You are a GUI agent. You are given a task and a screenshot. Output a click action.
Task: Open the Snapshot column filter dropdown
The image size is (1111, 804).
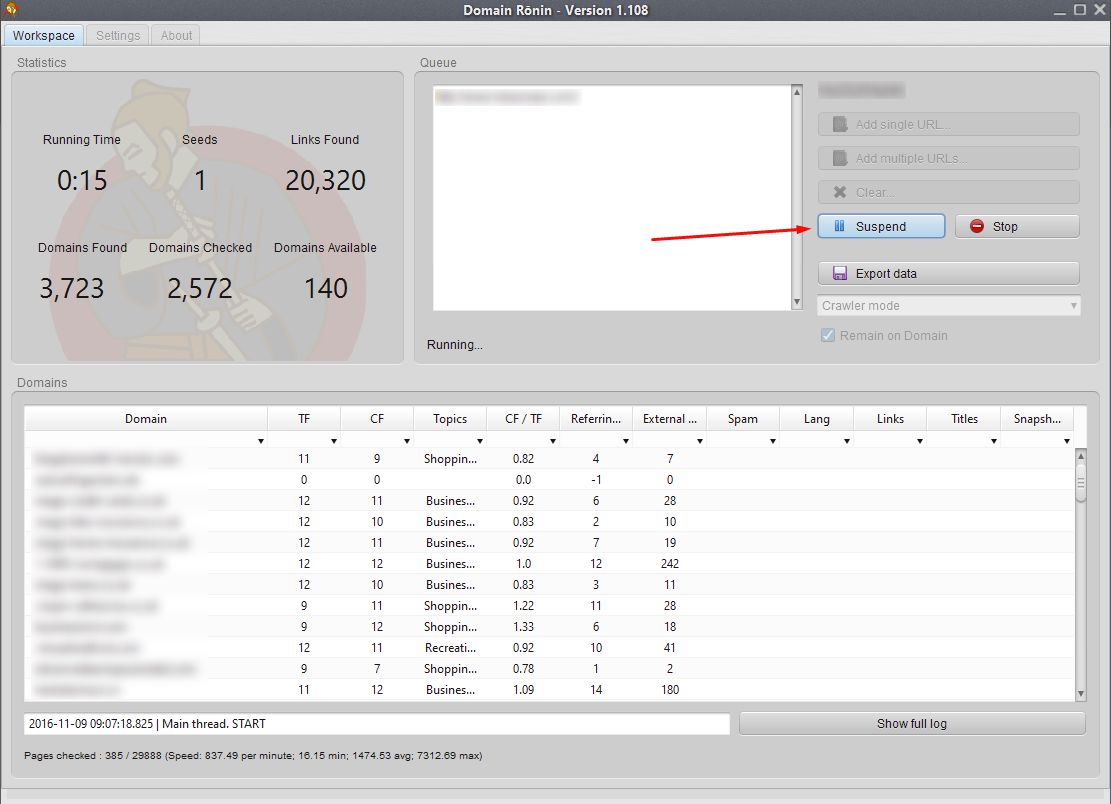(1066, 441)
